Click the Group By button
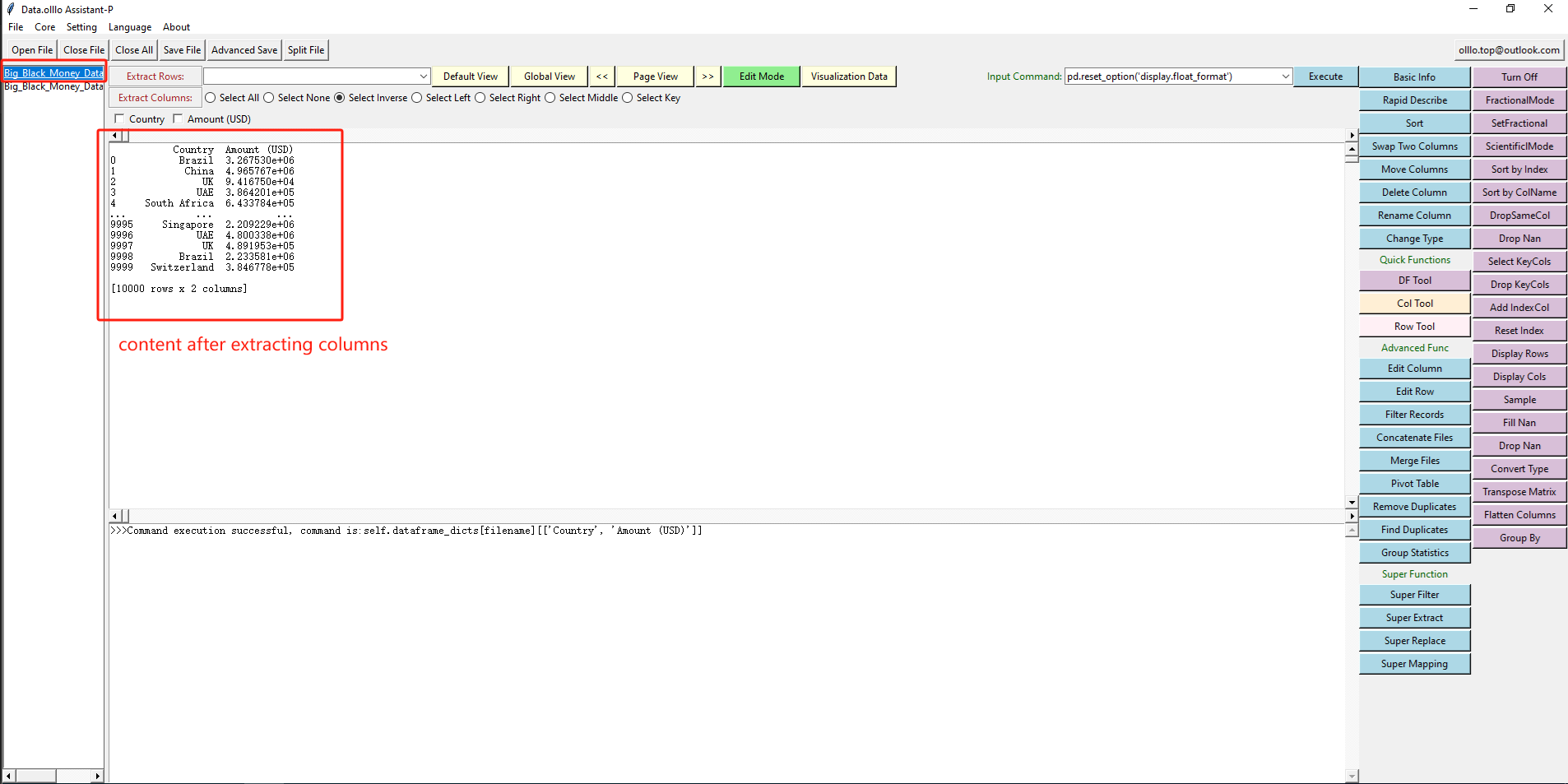 [1519, 538]
